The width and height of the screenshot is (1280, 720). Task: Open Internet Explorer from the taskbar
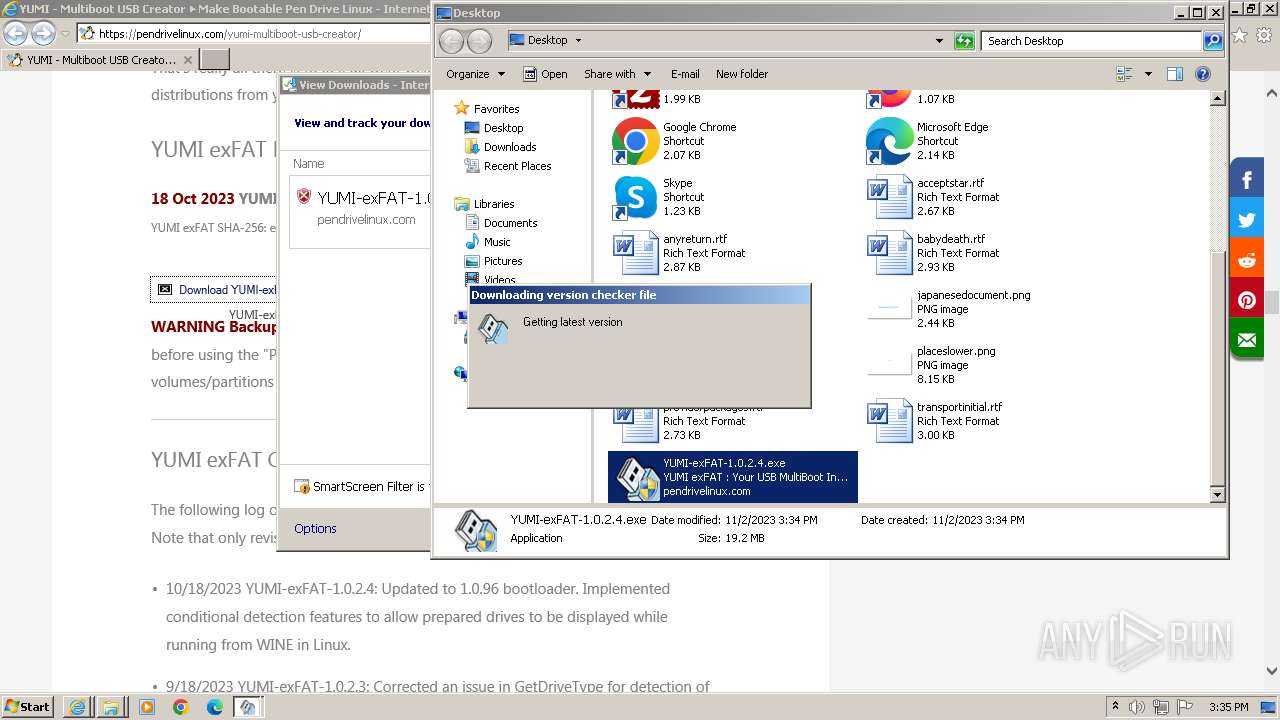(x=77, y=707)
